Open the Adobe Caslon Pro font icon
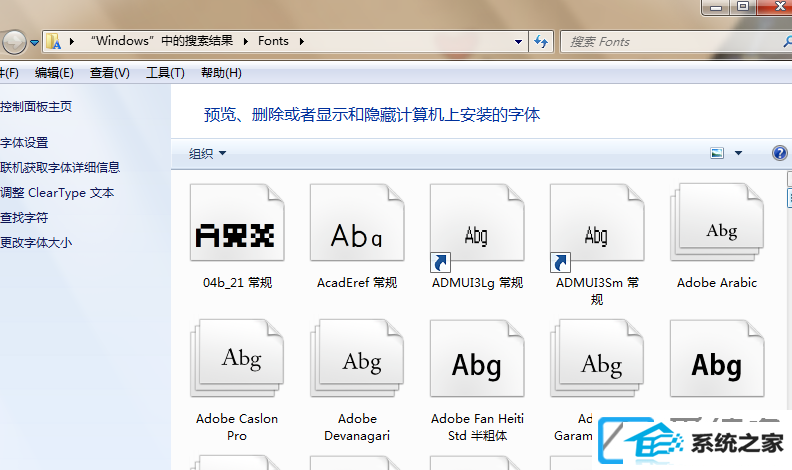Viewport: 792px width, 470px height. (x=237, y=358)
